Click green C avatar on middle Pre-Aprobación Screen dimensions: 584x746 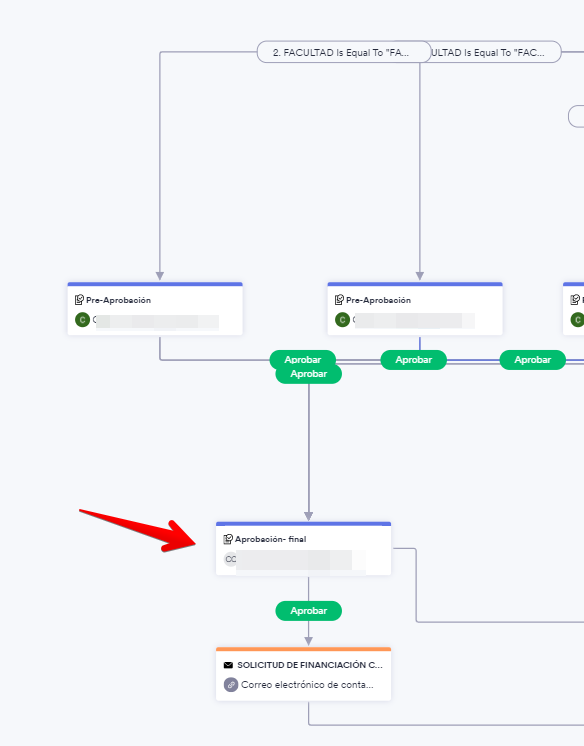(342, 320)
